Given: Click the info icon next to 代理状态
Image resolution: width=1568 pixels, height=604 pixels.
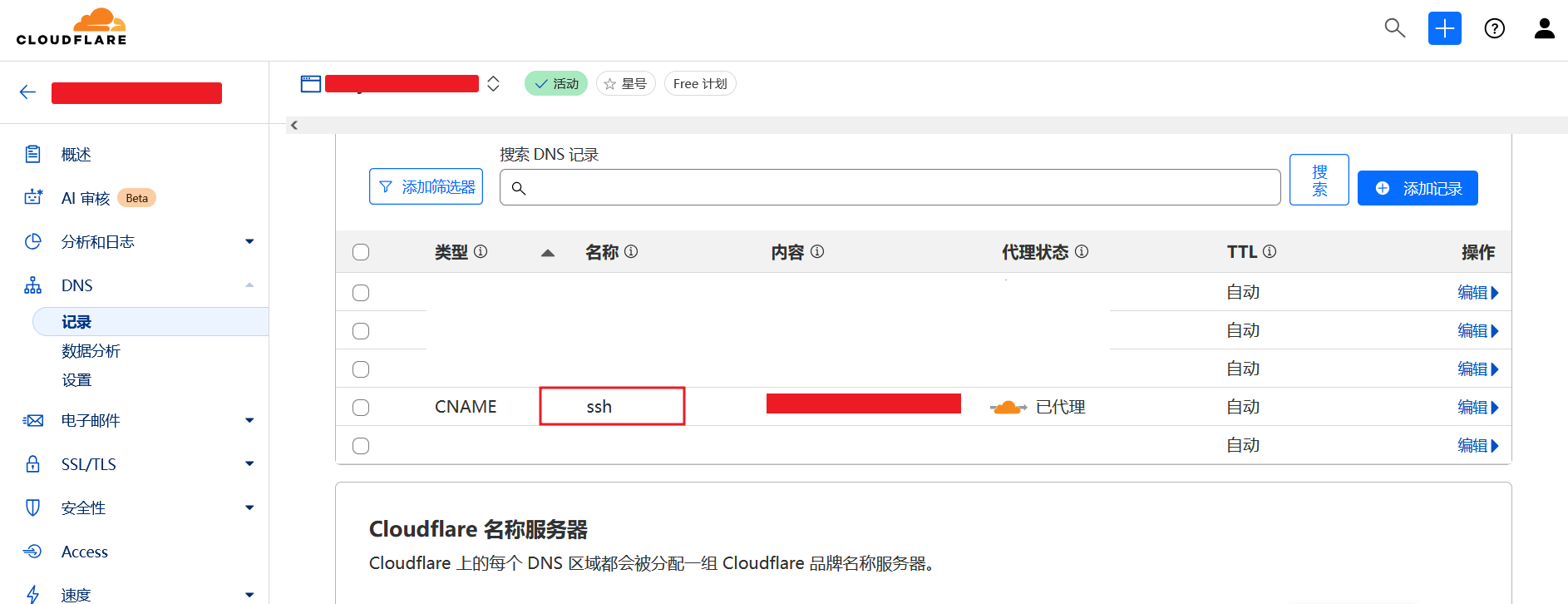Looking at the screenshot, I should click(x=1082, y=251).
